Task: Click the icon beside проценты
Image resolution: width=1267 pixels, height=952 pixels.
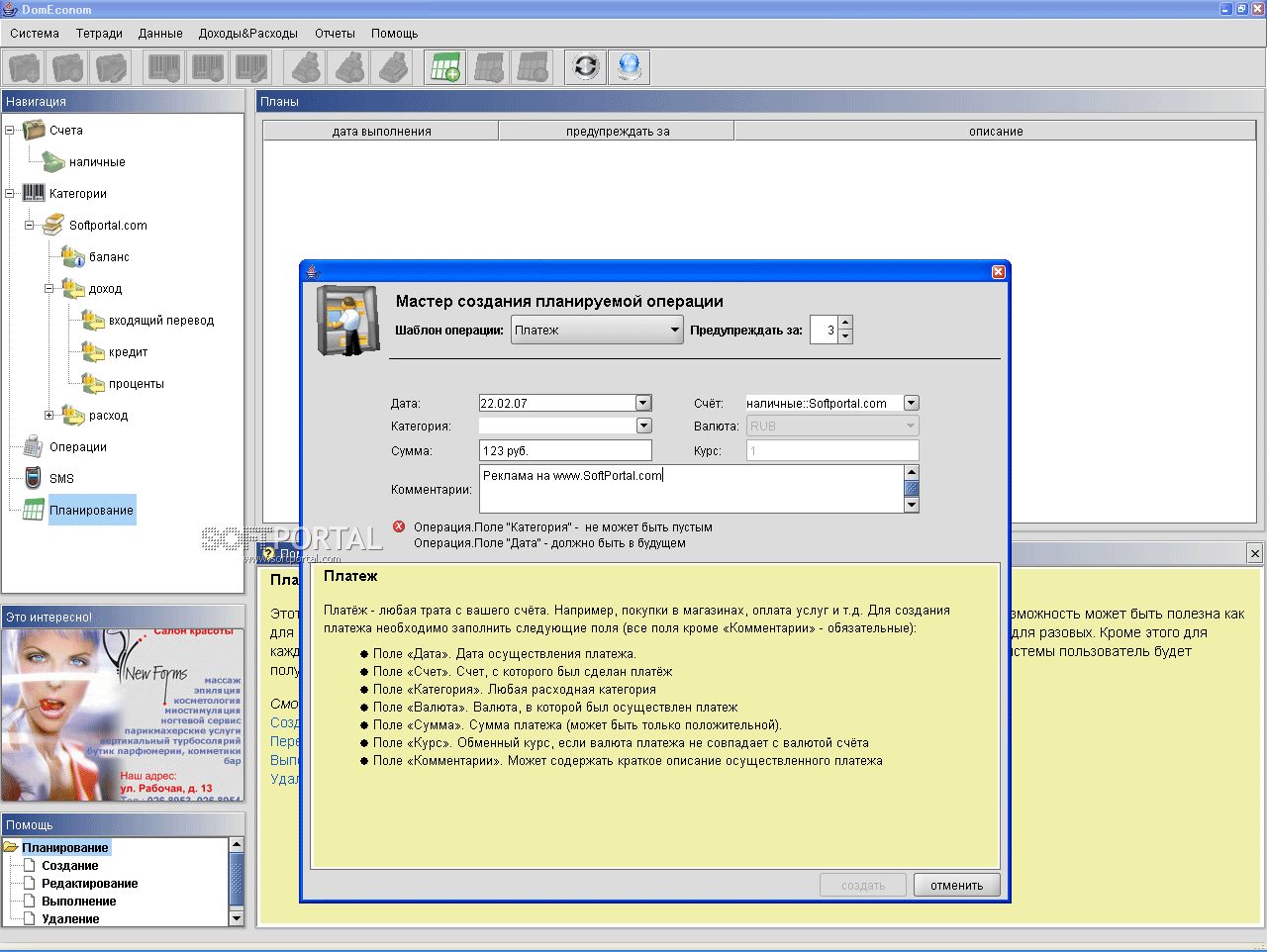Action: point(93,383)
